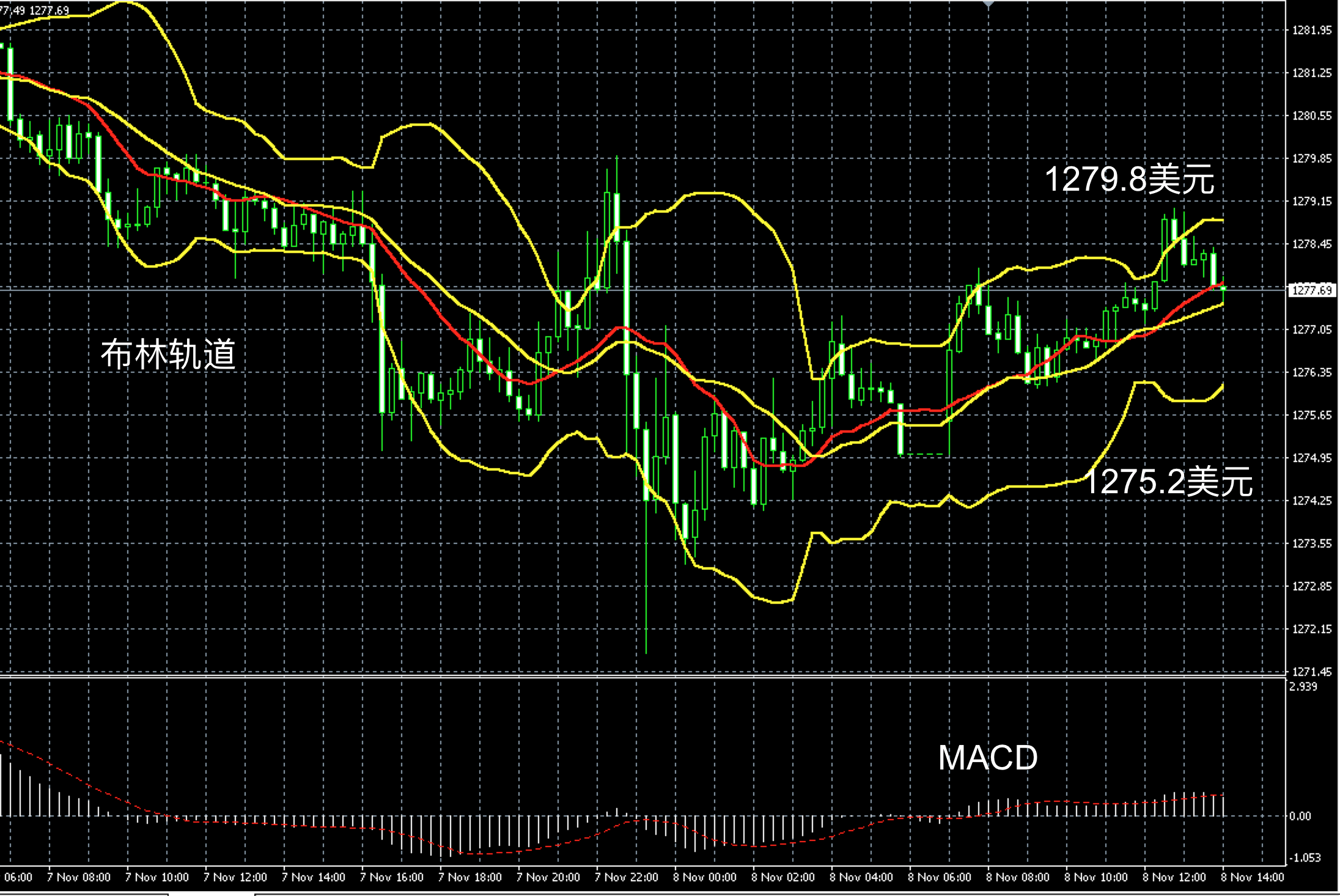Click the 布林轨道 text label
This screenshot has width=1340, height=896.
tap(168, 354)
